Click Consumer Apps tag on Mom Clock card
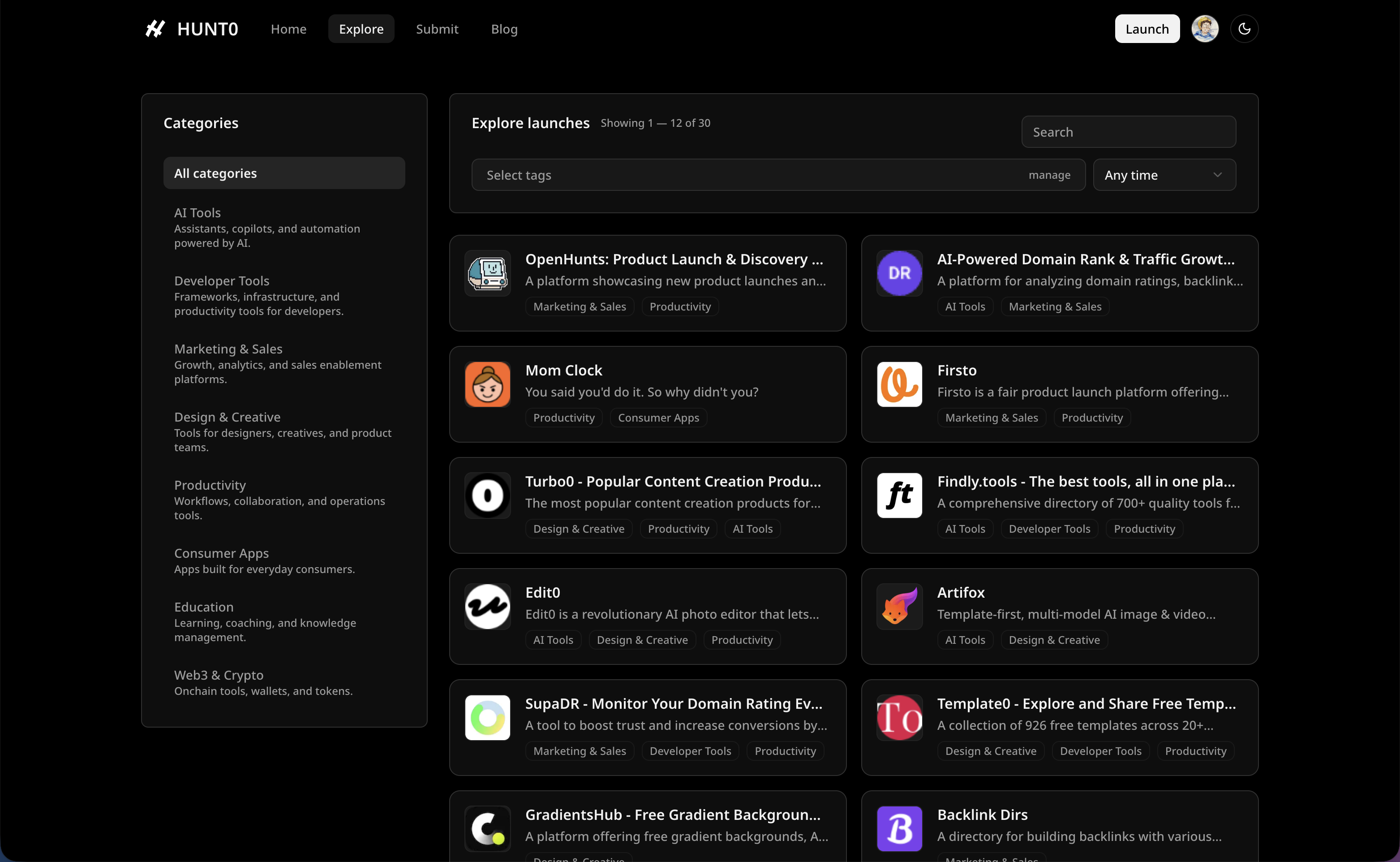This screenshot has height=862, width=1400. [x=658, y=417]
